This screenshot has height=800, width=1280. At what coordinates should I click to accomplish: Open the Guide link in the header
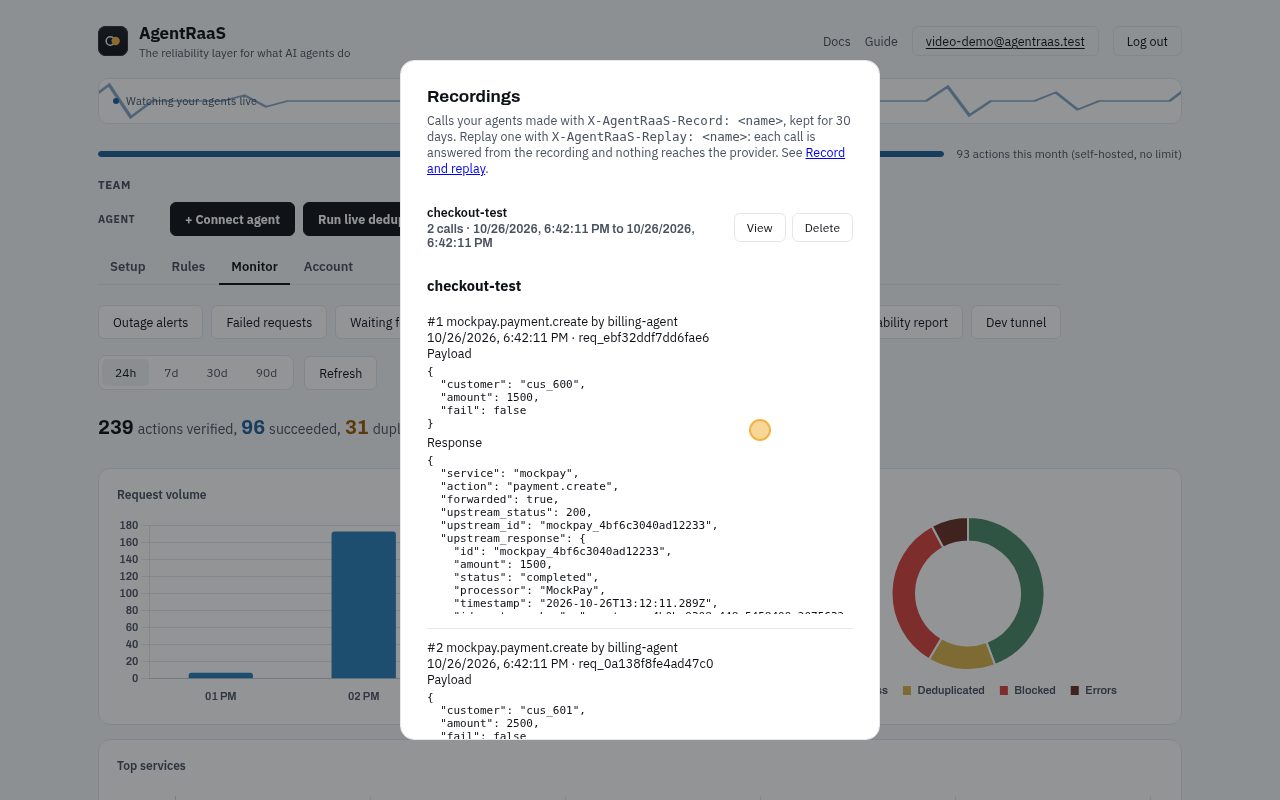click(881, 41)
